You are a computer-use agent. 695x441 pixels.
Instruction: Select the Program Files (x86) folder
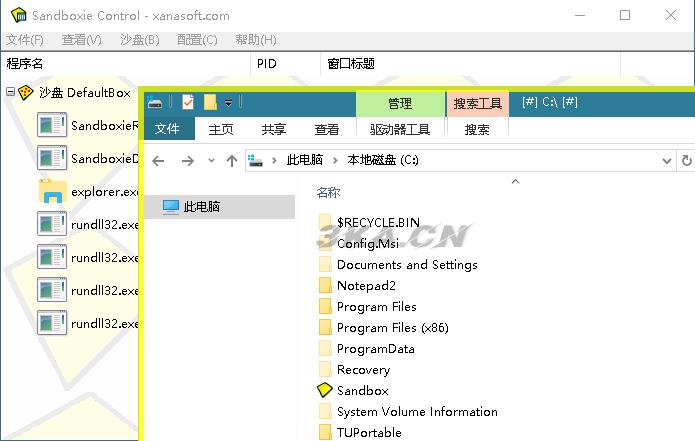click(x=392, y=328)
